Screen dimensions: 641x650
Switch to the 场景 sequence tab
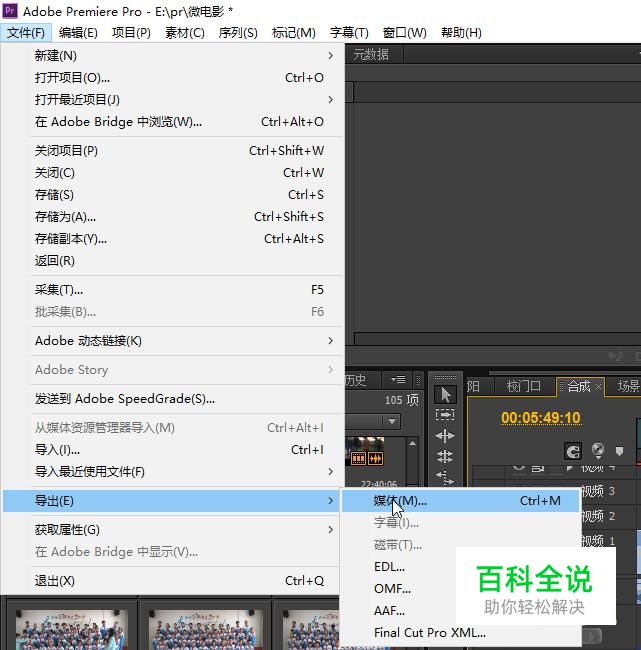[x=627, y=386]
